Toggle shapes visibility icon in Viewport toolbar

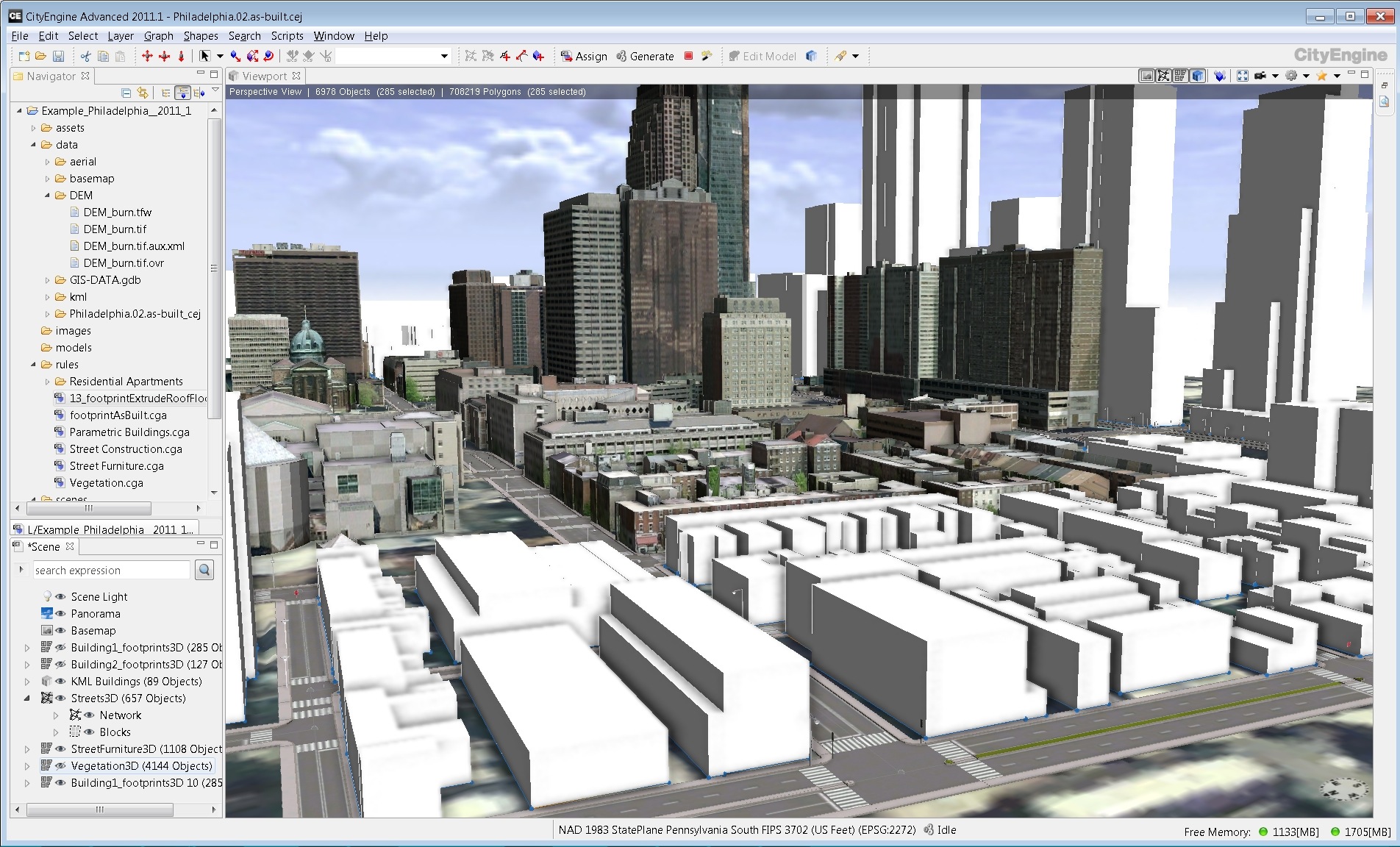point(1181,76)
